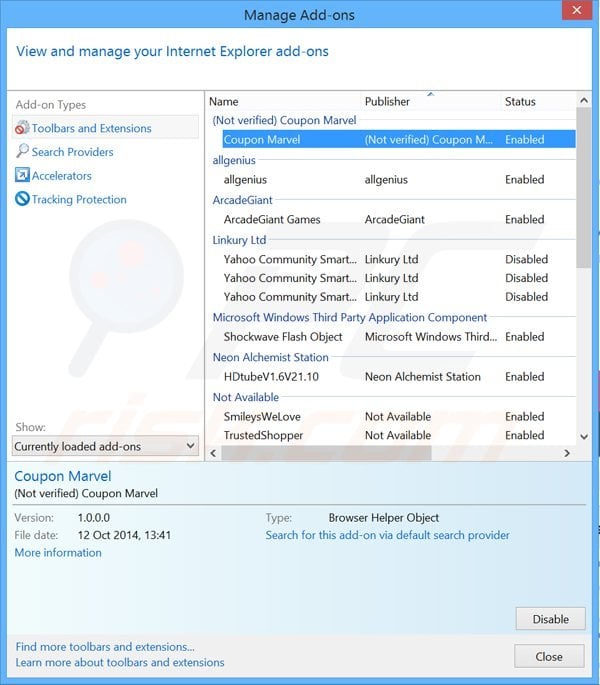Click the Close button
This screenshot has height=685, width=600.
pos(549,656)
